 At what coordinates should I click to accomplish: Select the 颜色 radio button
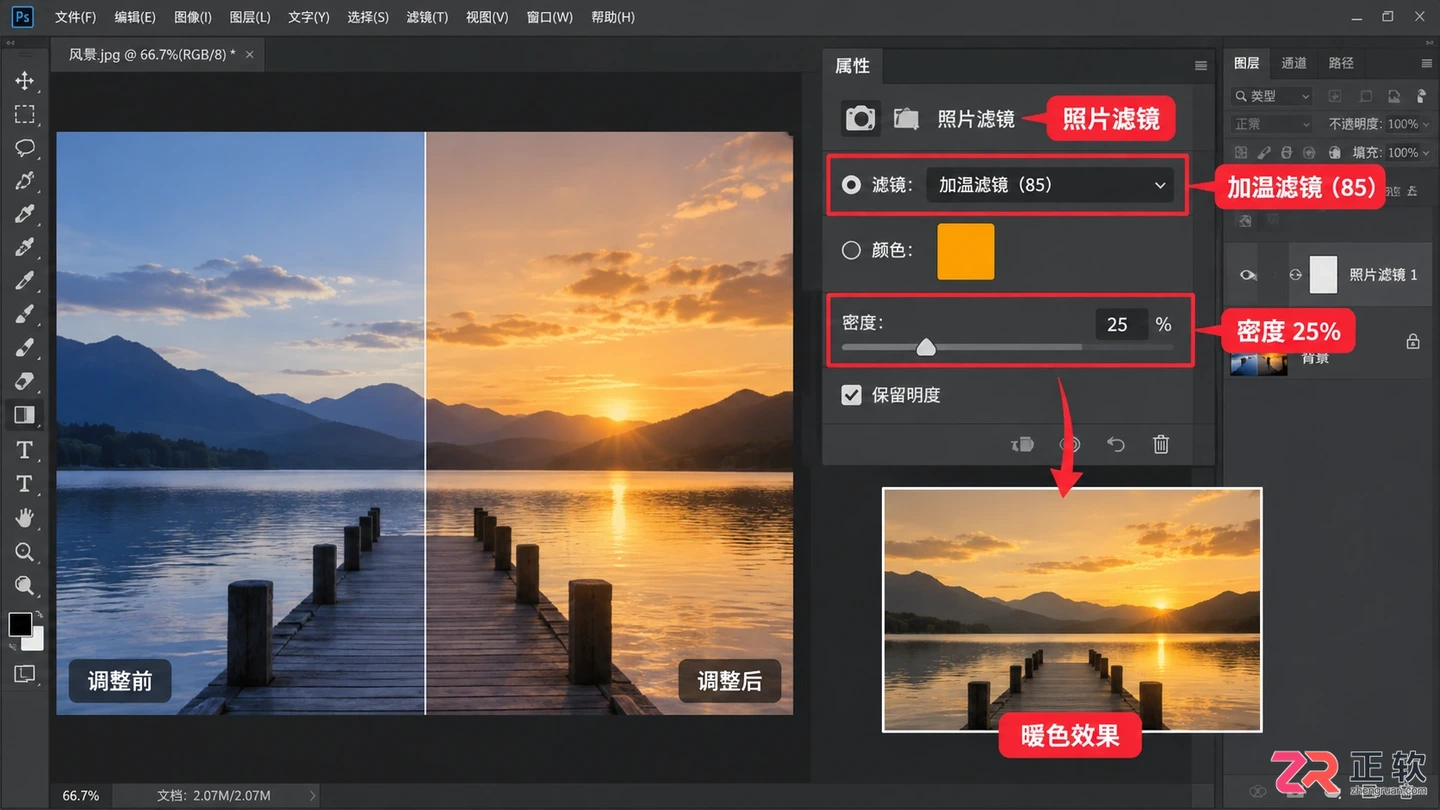pyautogui.click(x=851, y=250)
